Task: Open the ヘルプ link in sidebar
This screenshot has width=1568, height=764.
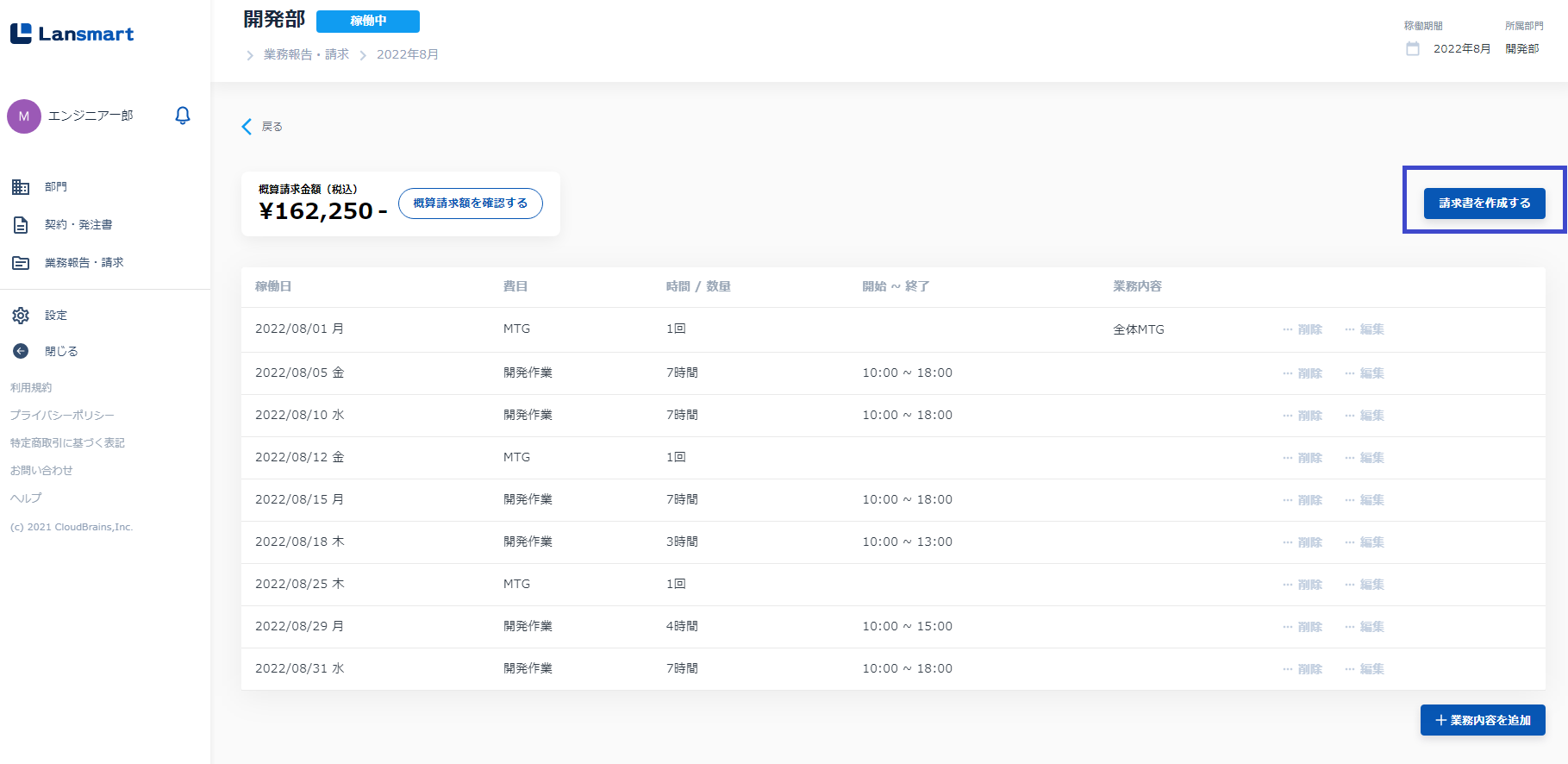Action: pos(26,498)
